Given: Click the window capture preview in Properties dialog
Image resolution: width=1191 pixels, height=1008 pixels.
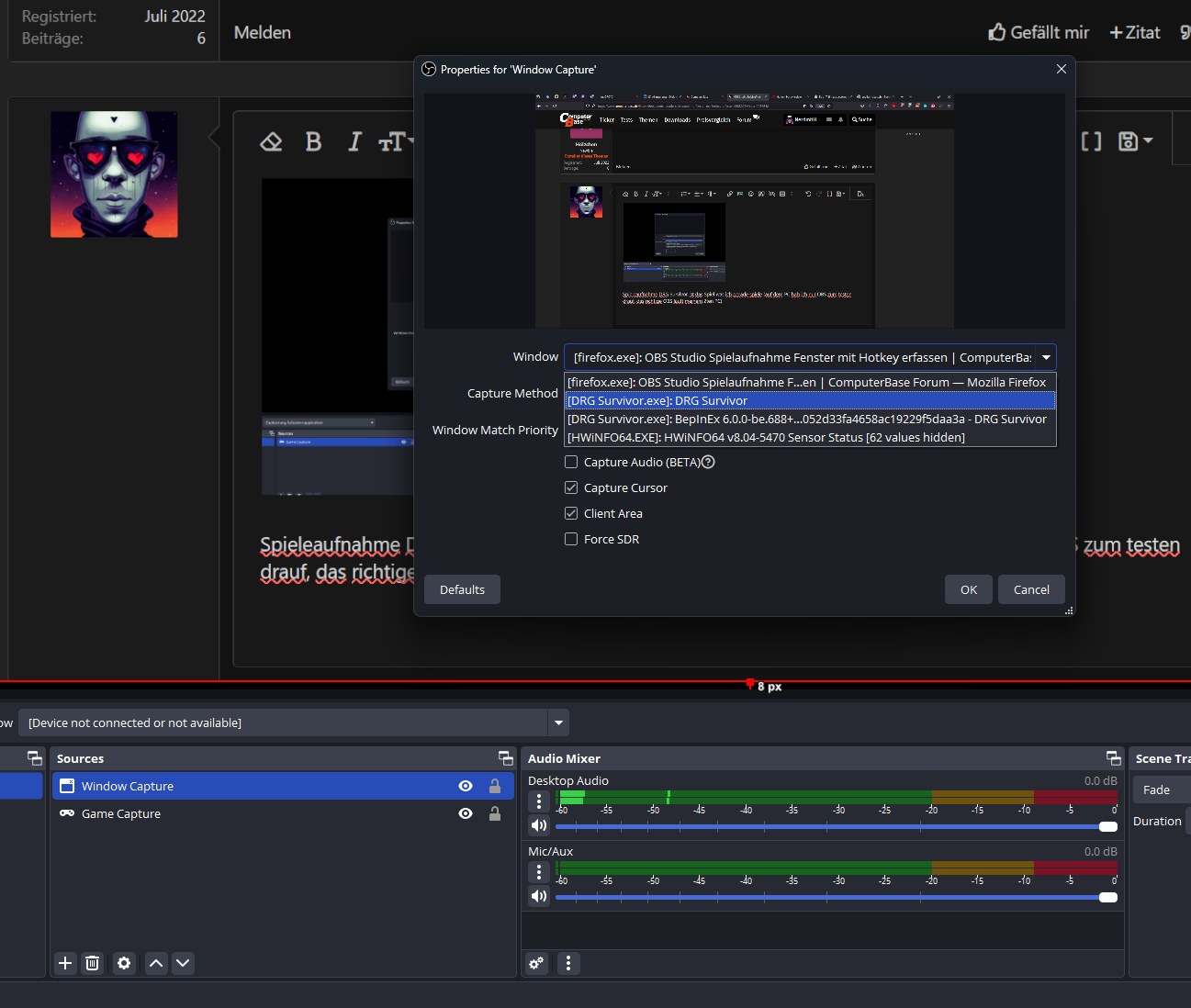Looking at the screenshot, I should (x=745, y=210).
